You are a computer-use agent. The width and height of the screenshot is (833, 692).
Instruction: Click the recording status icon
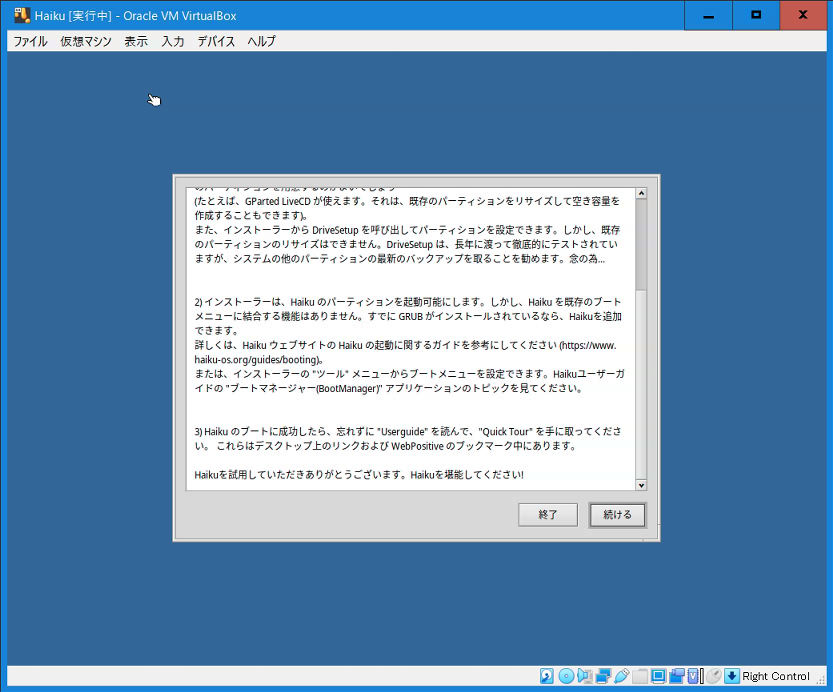676,676
